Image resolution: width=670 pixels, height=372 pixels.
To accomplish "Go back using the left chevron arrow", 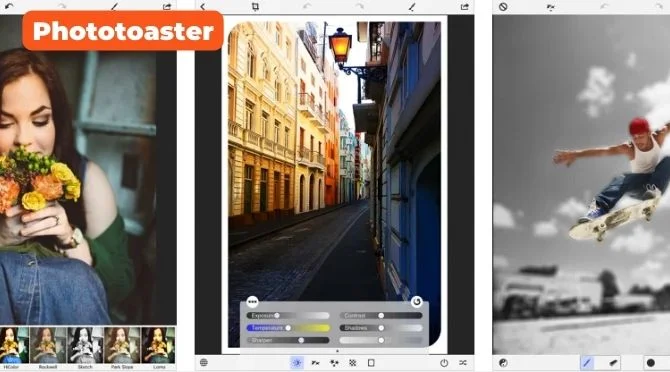I will 203,6.
